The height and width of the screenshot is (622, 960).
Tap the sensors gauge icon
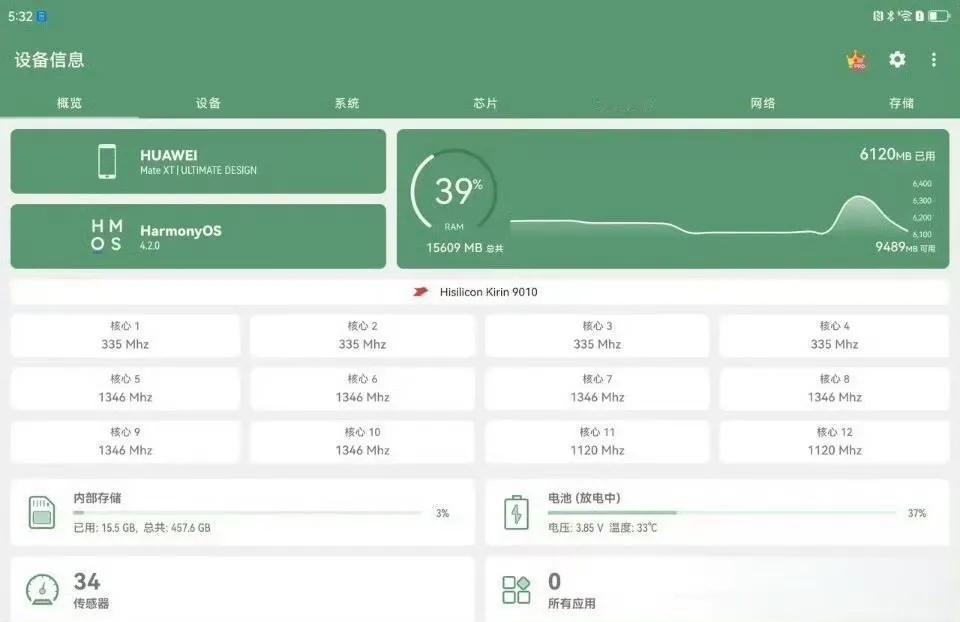[x=42, y=590]
